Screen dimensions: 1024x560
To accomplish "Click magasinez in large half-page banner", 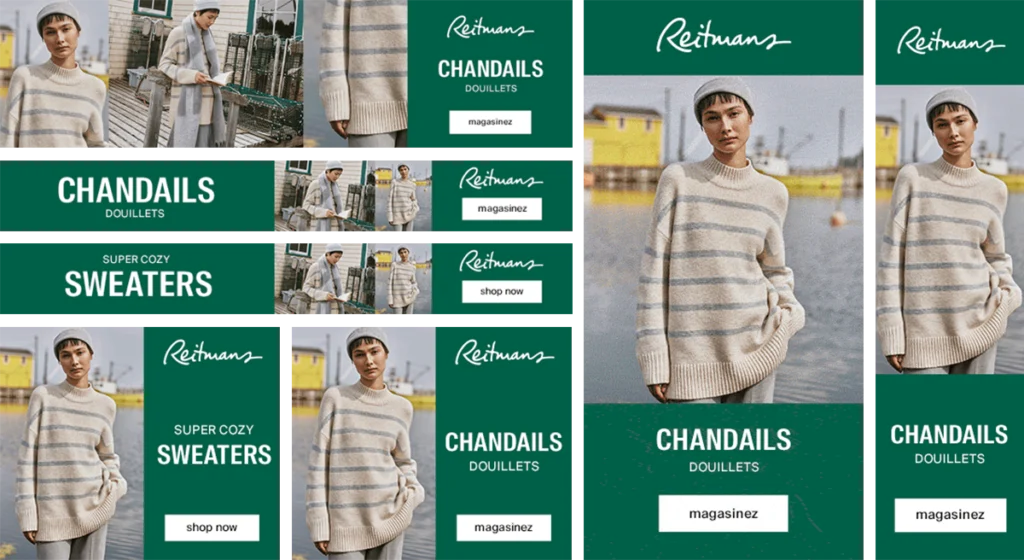I will coord(723,514).
